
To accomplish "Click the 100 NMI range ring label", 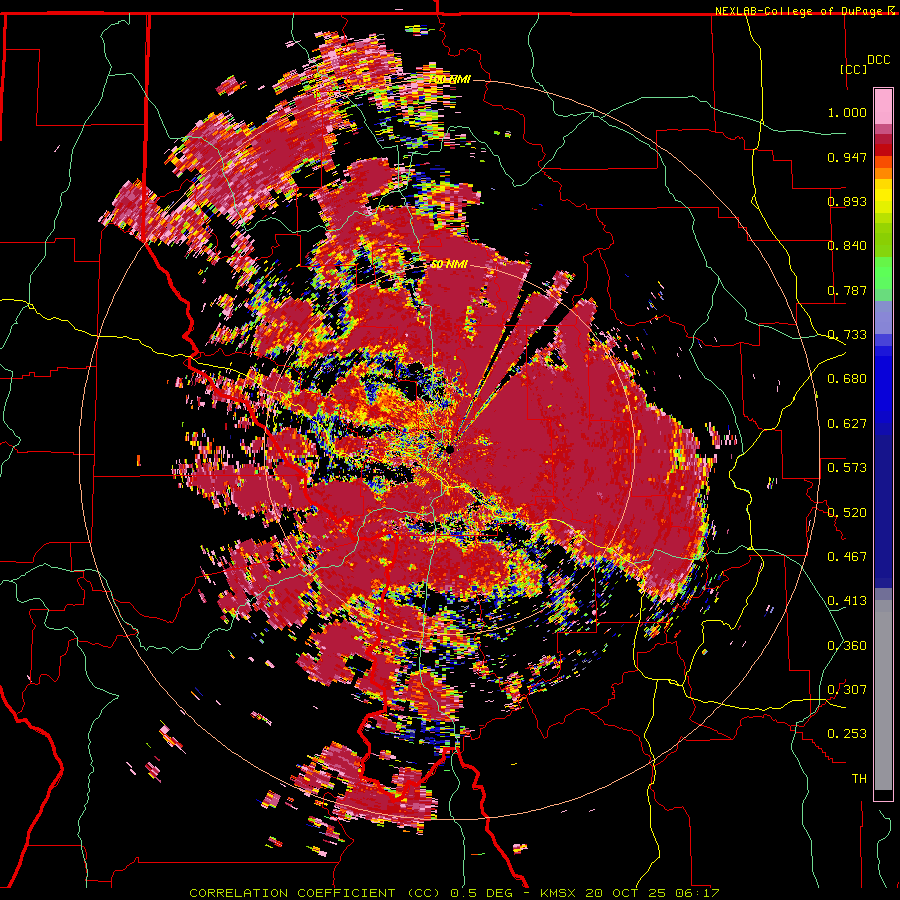I will tap(450, 79).
